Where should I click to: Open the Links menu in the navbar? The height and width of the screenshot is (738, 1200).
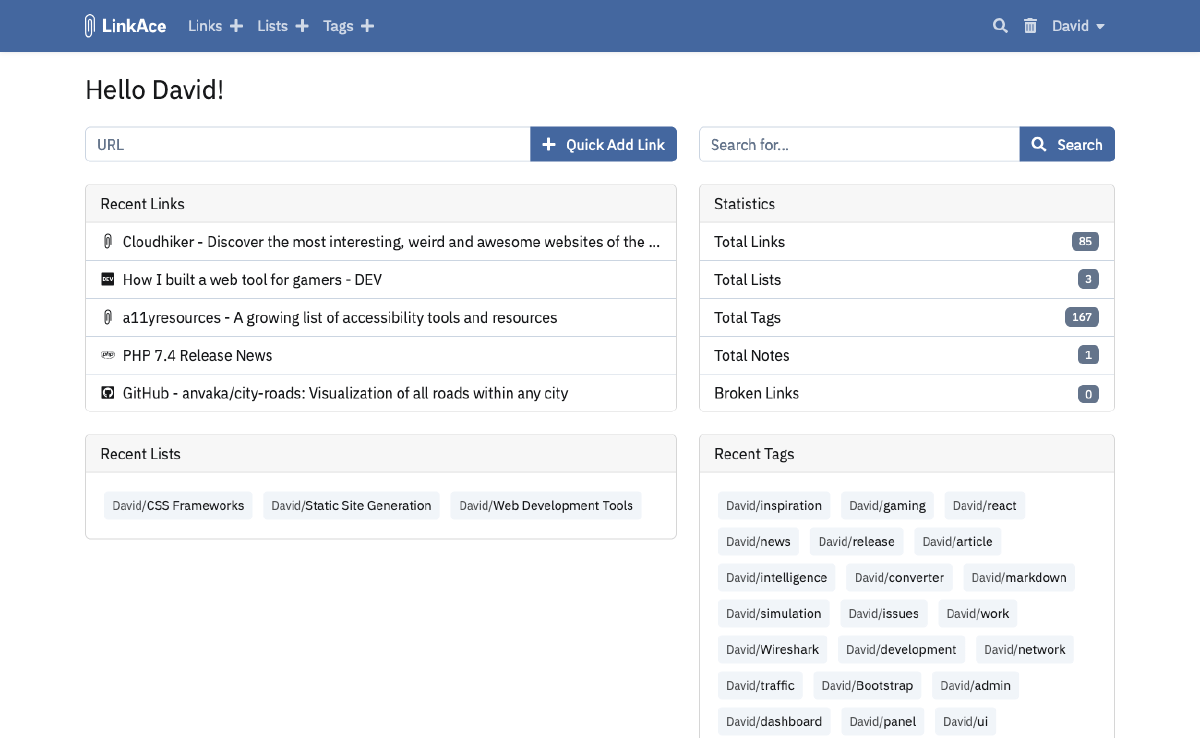(203, 25)
